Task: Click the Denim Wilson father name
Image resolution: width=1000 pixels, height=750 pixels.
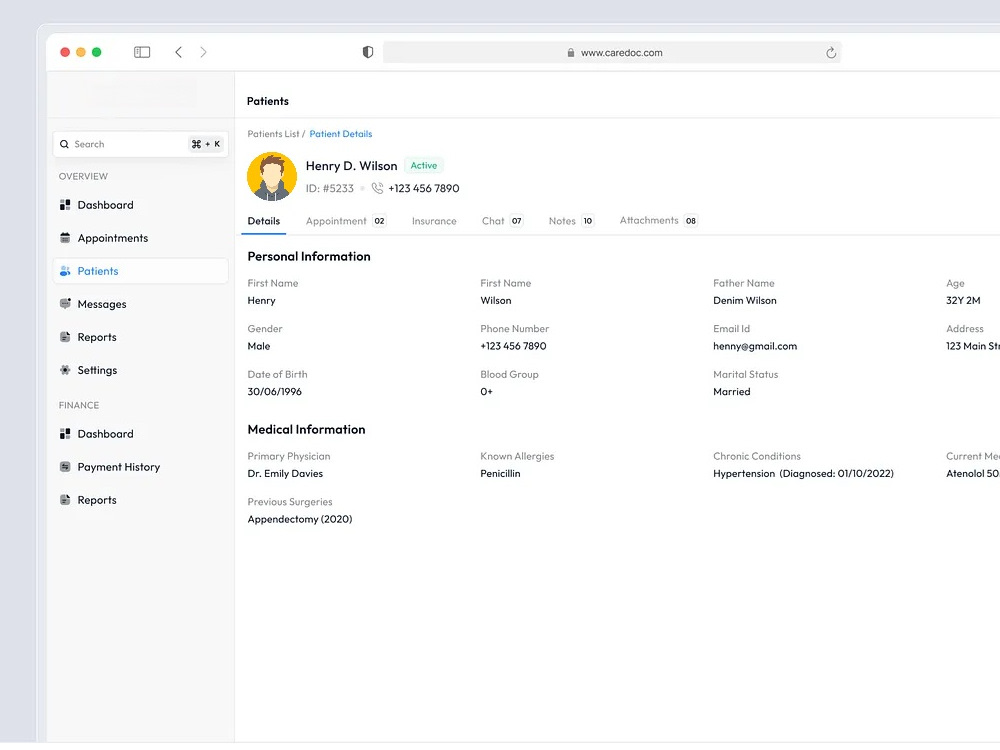Action: pos(744,300)
